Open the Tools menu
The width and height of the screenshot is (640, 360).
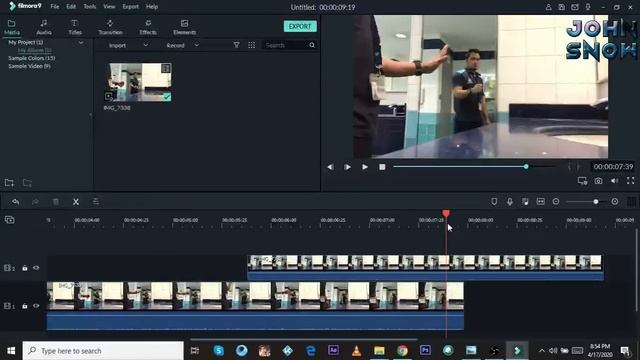point(90,7)
